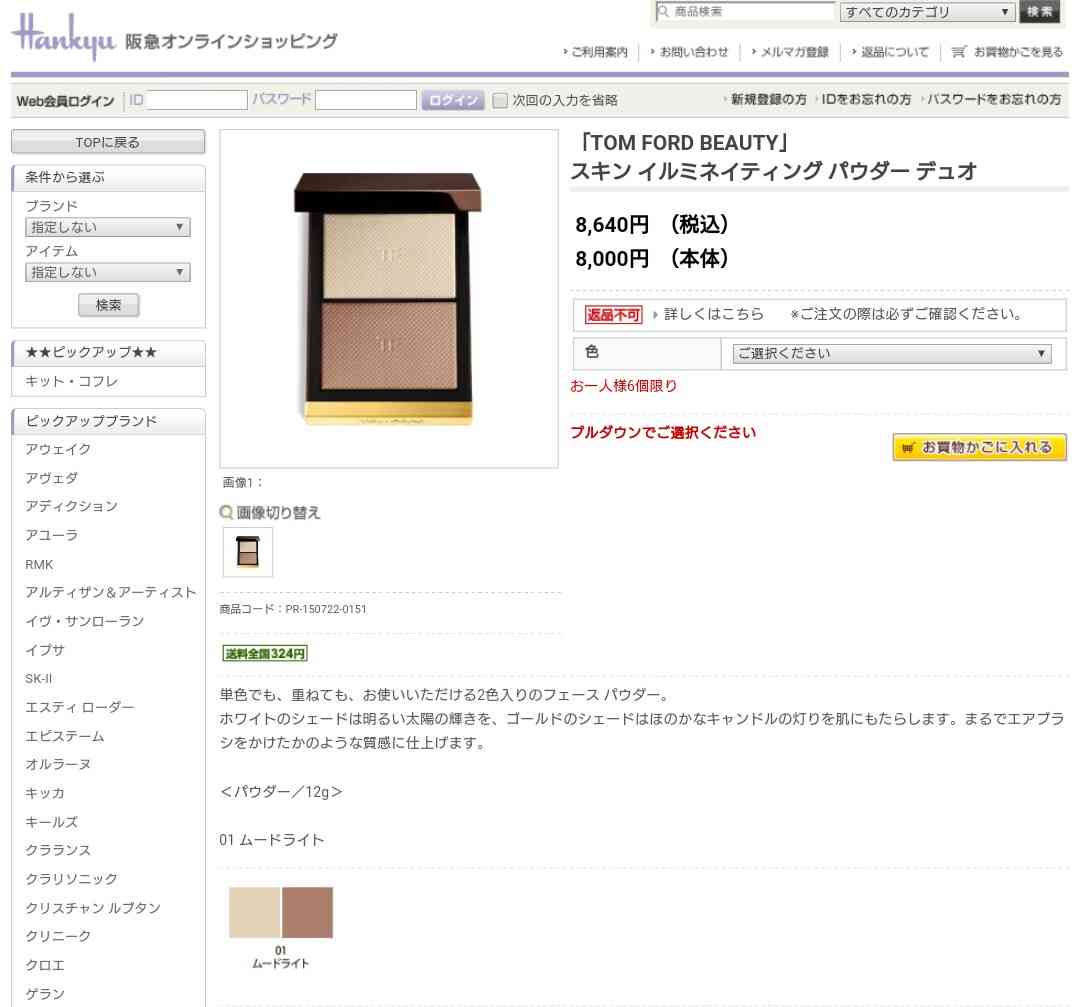Open the 色 ご選択ください dropdown
The height and width of the screenshot is (1007, 1080).
coord(892,353)
